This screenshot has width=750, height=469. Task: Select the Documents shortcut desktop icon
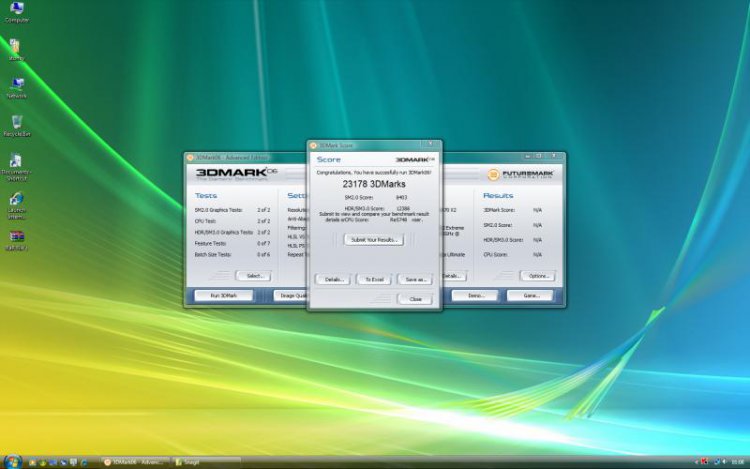(x=17, y=167)
